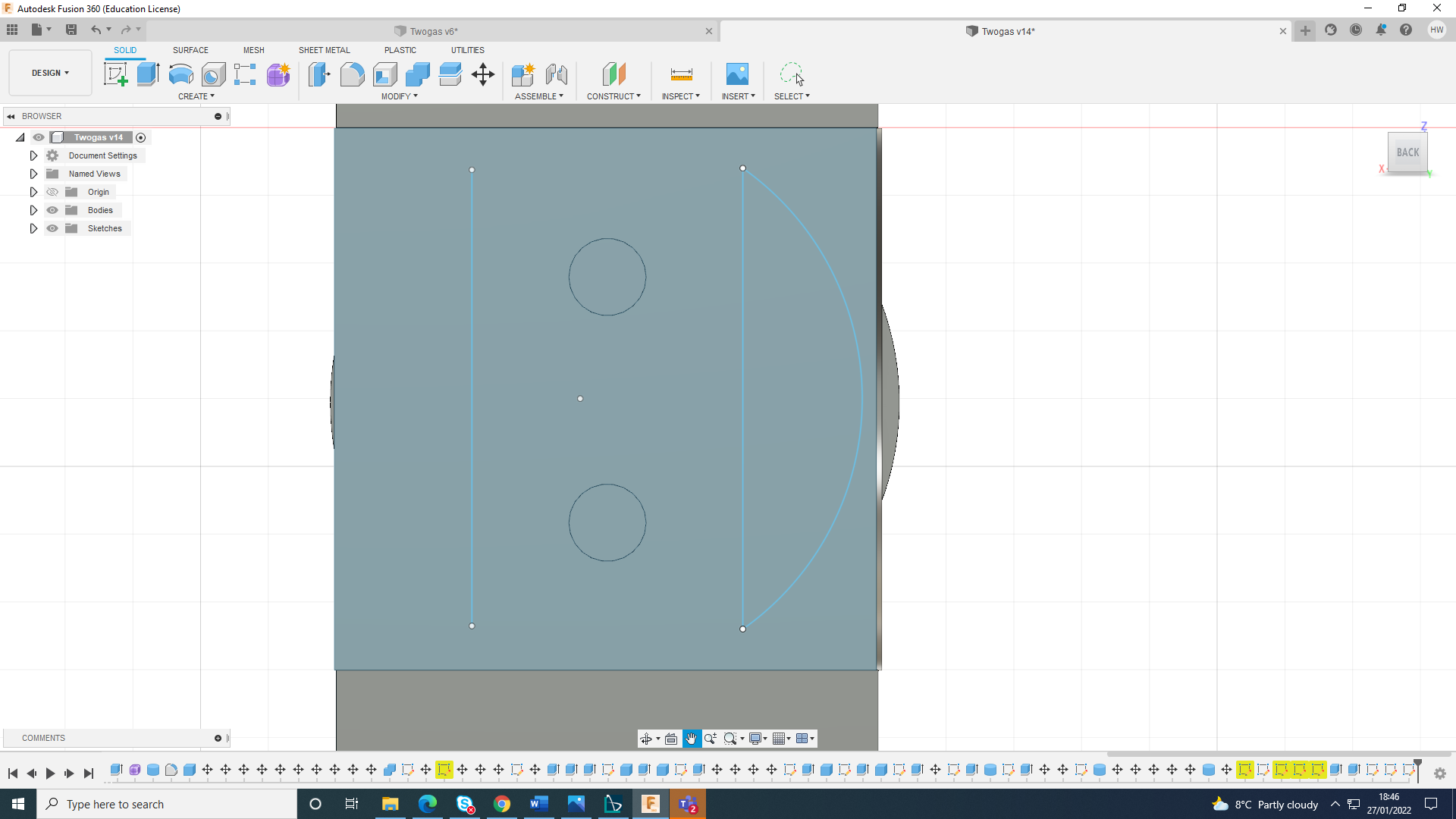The width and height of the screenshot is (1456, 819).
Task: Switch to the Twogas v6 document tab
Action: (434, 31)
